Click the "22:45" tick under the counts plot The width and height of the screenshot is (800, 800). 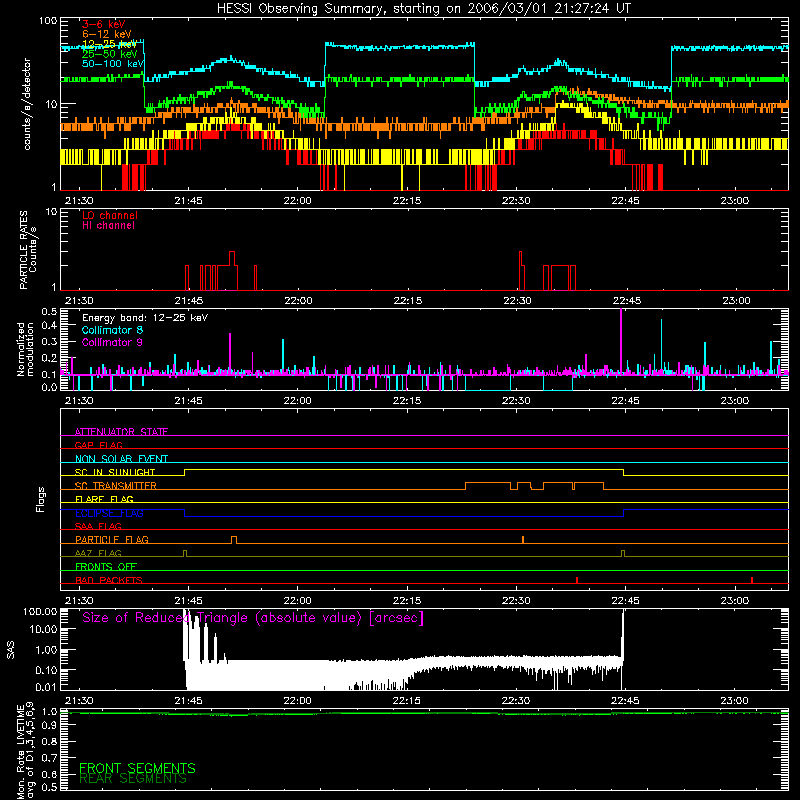[625, 201]
